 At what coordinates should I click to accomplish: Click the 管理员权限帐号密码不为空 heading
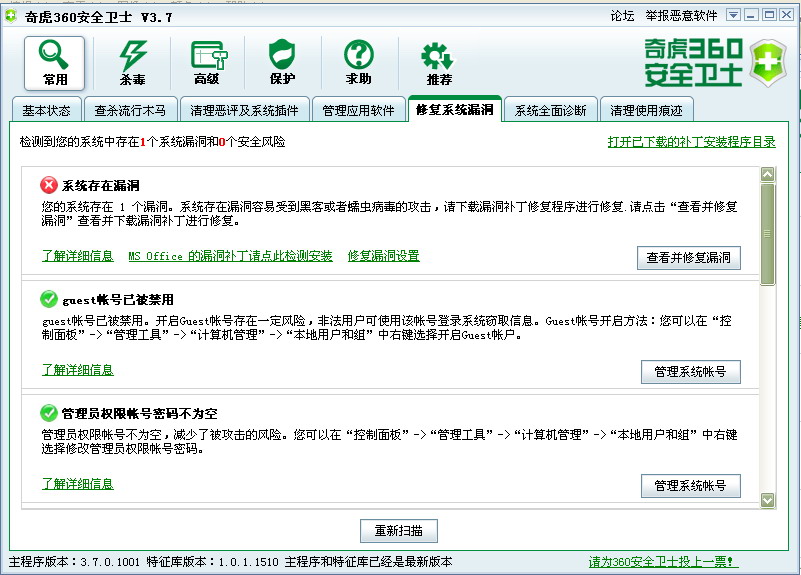[x=139, y=414]
